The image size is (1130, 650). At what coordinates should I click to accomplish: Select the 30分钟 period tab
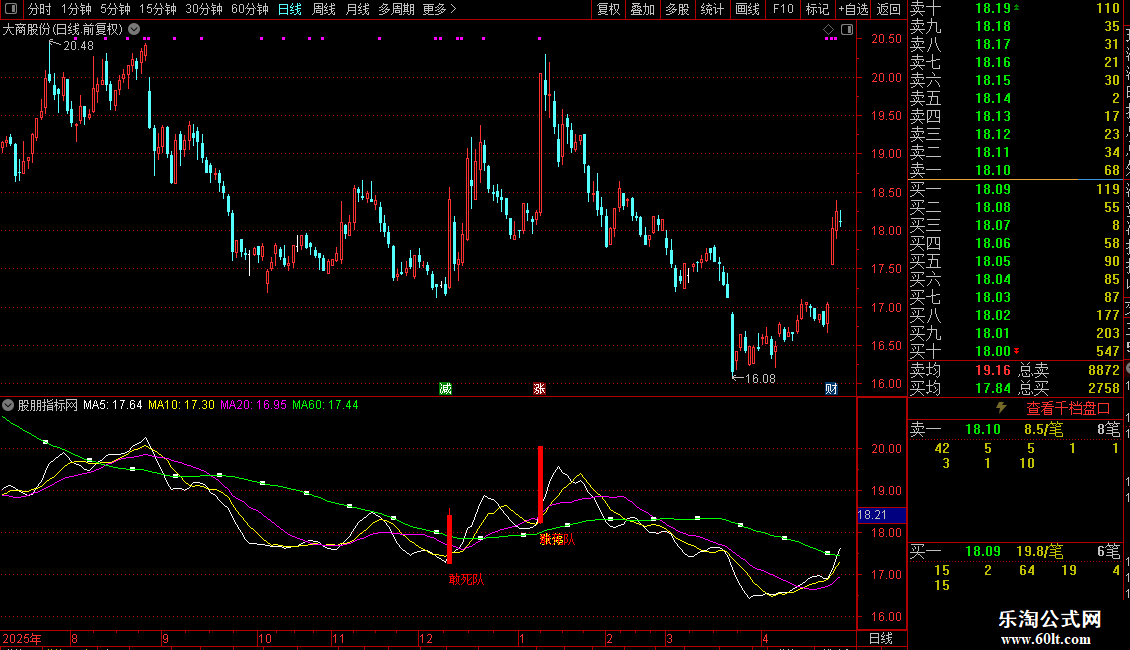click(204, 9)
